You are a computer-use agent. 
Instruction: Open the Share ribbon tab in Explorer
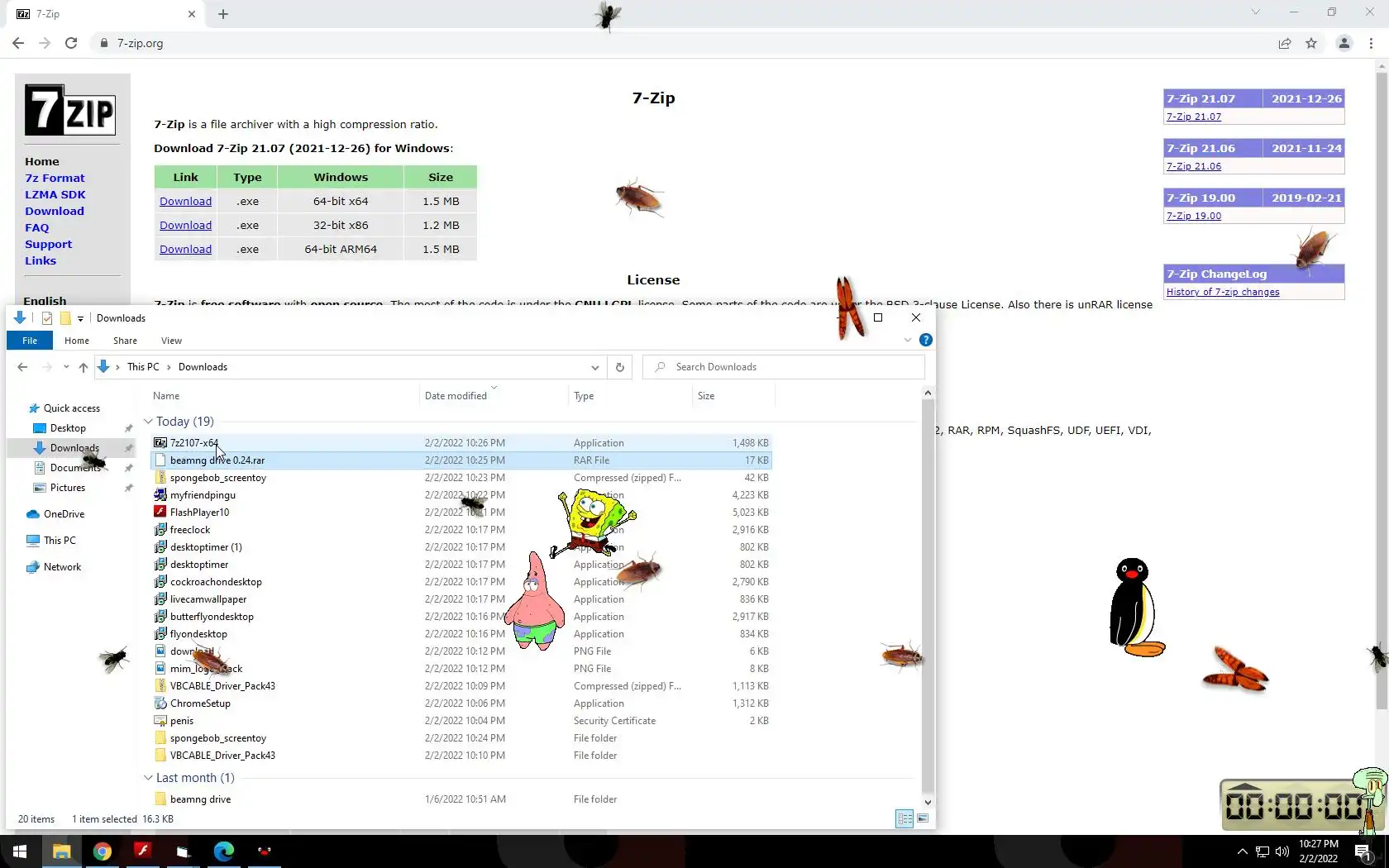[125, 341]
